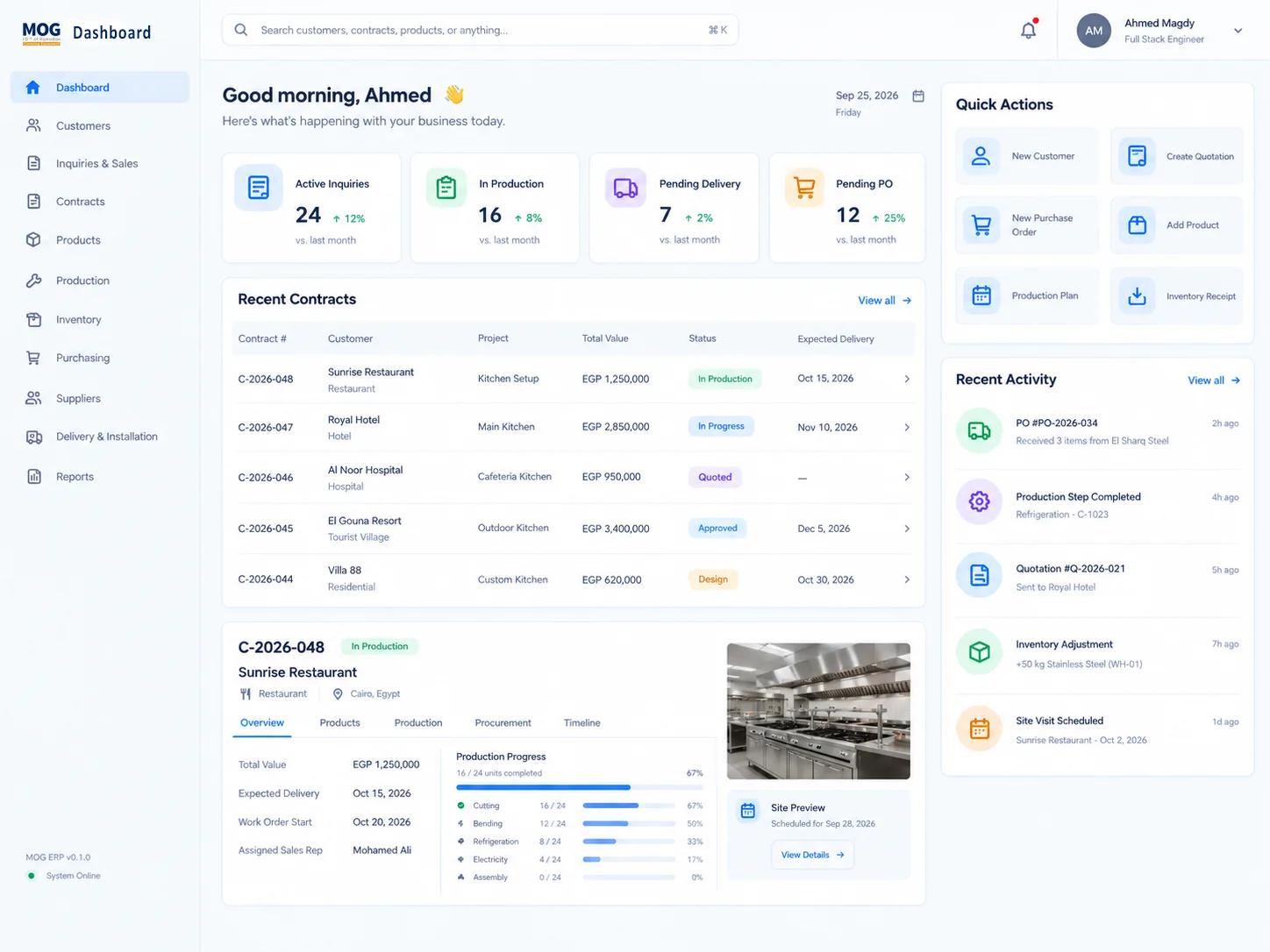Click the gear icon for Production Step Completed
The image size is (1270, 952).
979,501
